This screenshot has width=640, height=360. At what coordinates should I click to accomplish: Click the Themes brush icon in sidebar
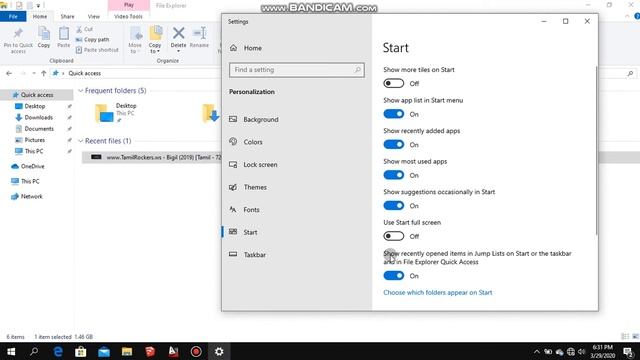(x=233, y=187)
